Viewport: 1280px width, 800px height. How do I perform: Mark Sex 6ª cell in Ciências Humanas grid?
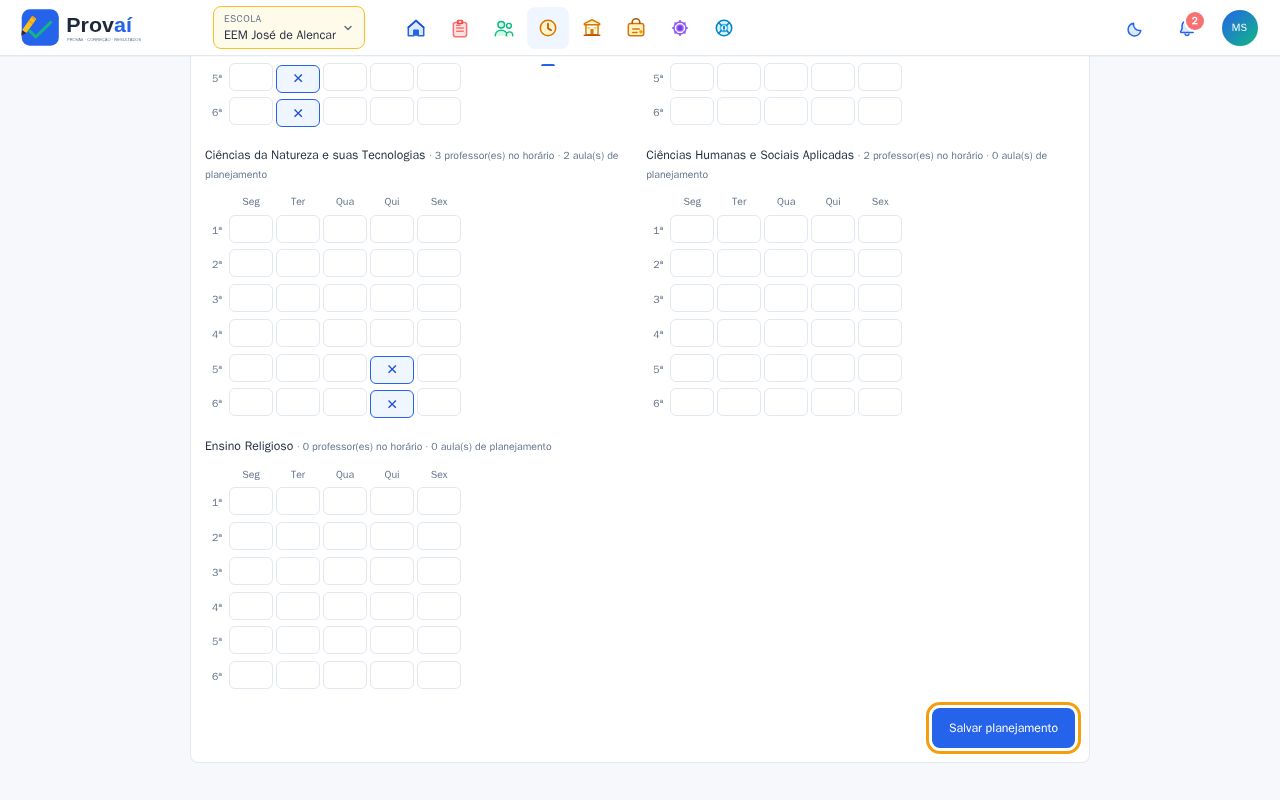(x=880, y=402)
